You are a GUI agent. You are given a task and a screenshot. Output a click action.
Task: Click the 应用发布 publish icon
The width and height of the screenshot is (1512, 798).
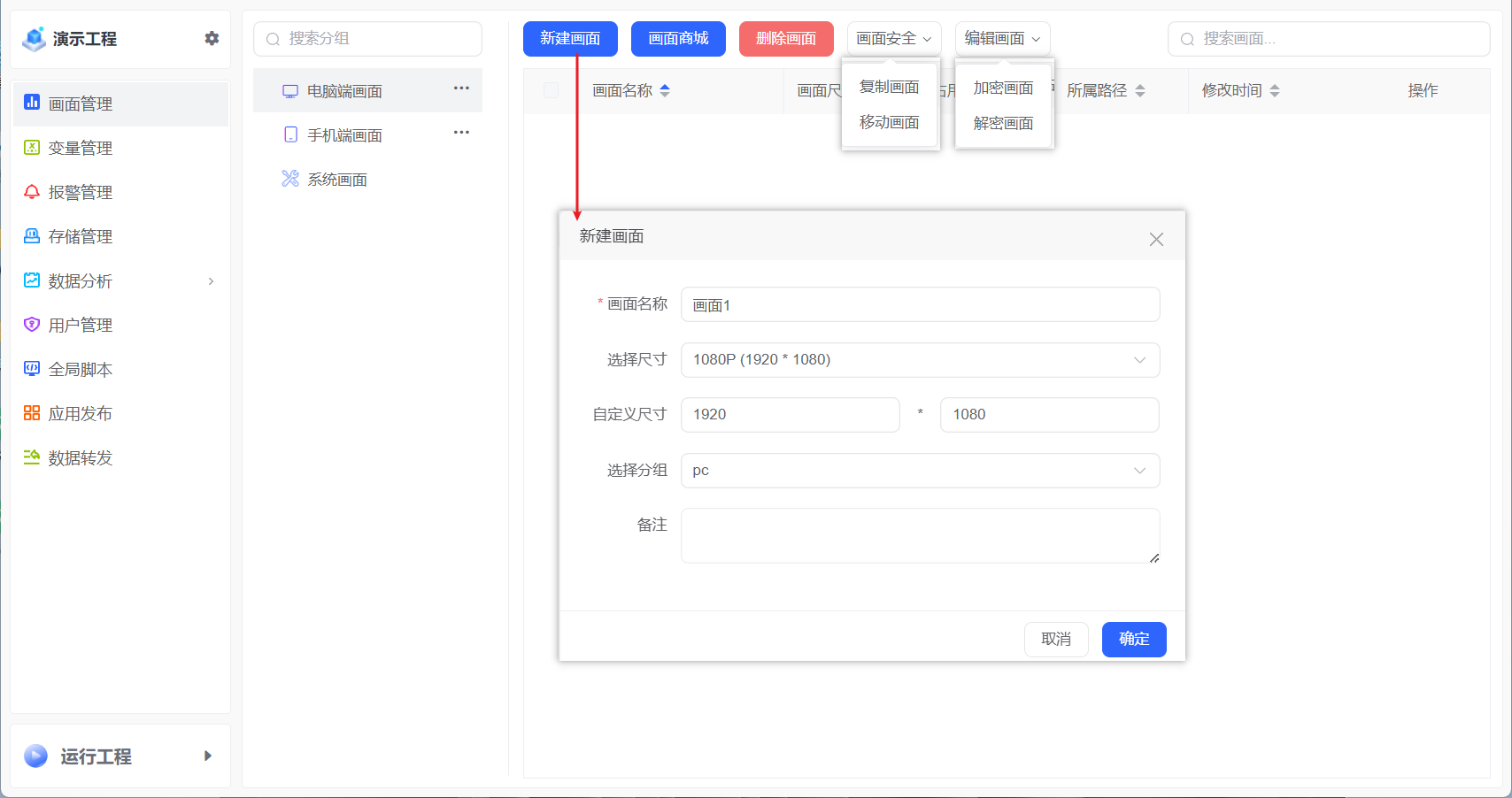pos(32,413)
